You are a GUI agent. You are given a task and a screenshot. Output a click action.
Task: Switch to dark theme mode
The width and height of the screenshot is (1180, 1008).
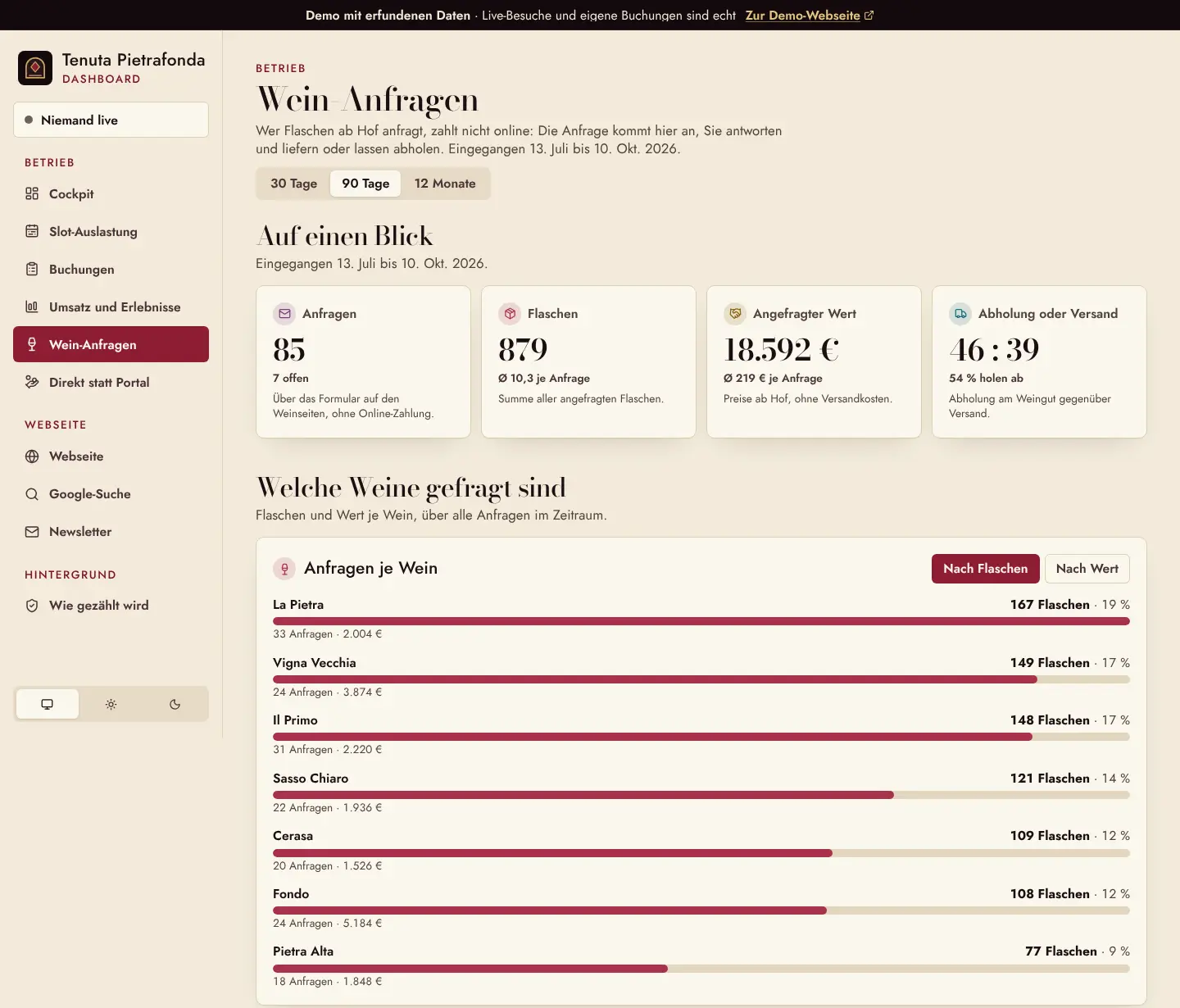175,704
